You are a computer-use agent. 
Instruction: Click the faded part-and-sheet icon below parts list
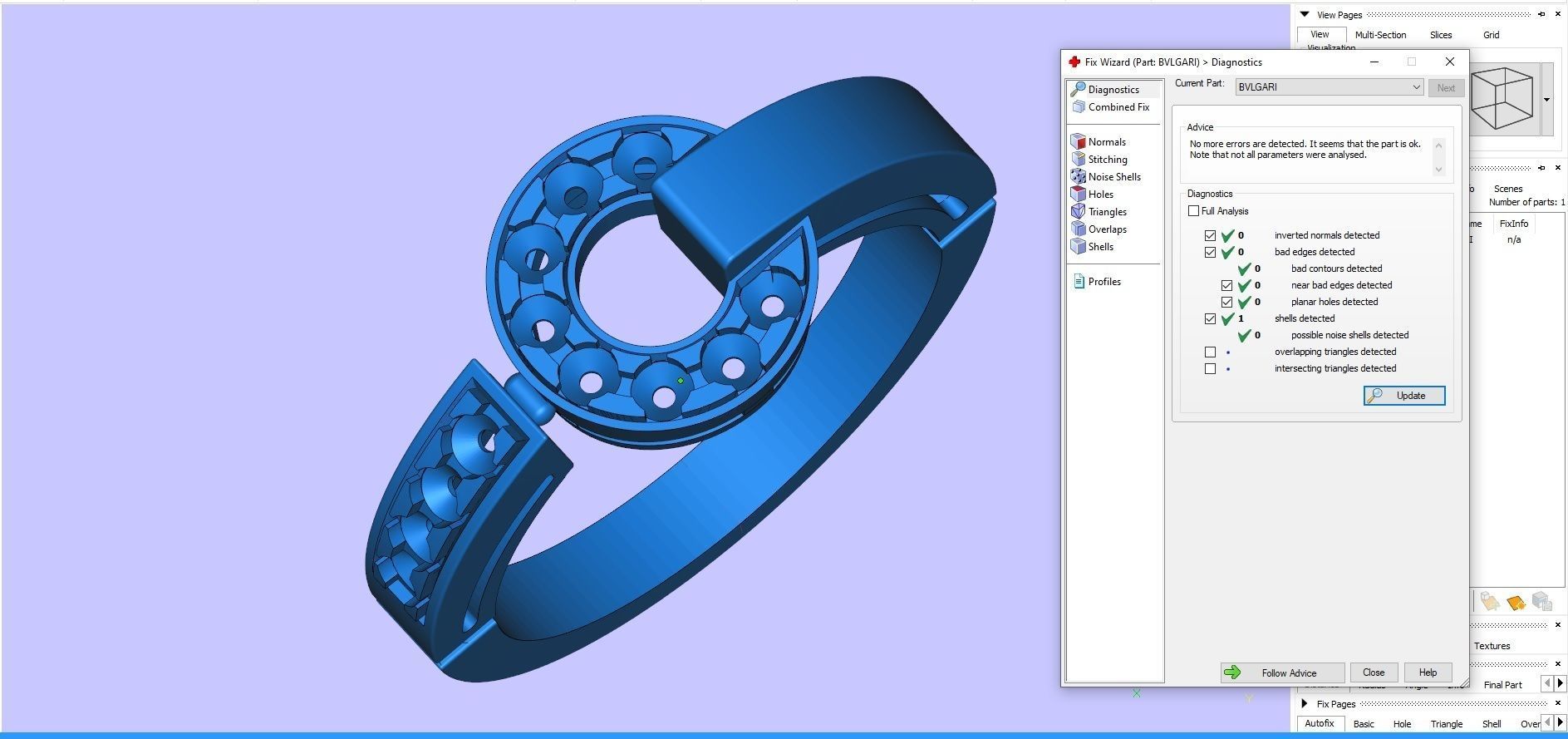pos(1490,601)
